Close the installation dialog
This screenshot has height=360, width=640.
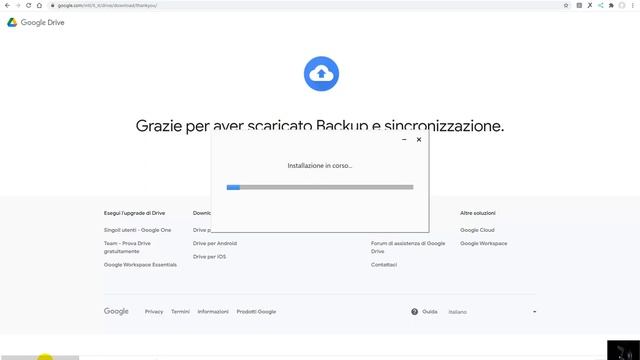pyautogui.click(x=419, y=140)
